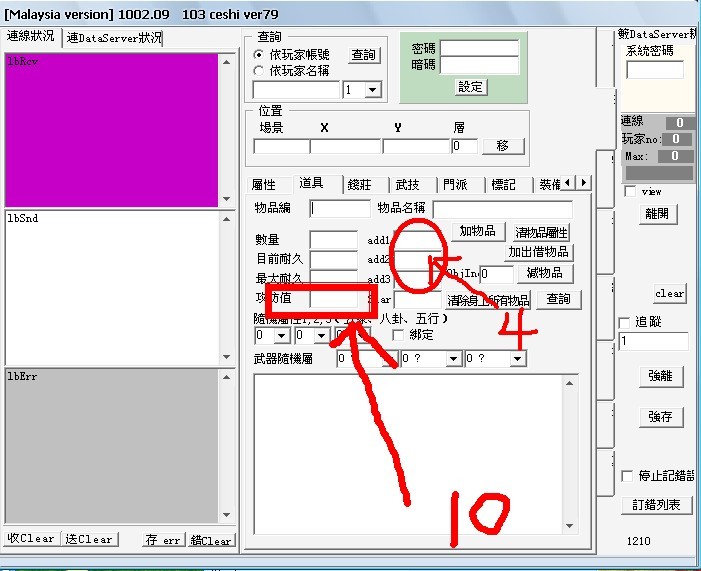This screenshot has height=571, width=701.
Task: Click the 清除身上所有物品 button
Action: point(488,299)
